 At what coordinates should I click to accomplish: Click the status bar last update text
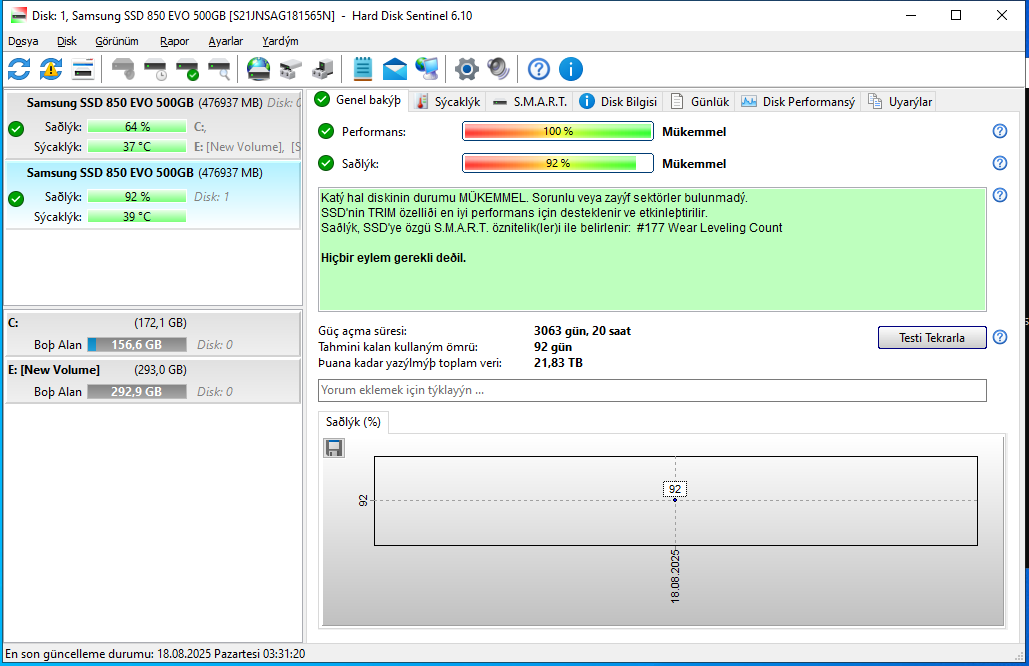(155, 654)
